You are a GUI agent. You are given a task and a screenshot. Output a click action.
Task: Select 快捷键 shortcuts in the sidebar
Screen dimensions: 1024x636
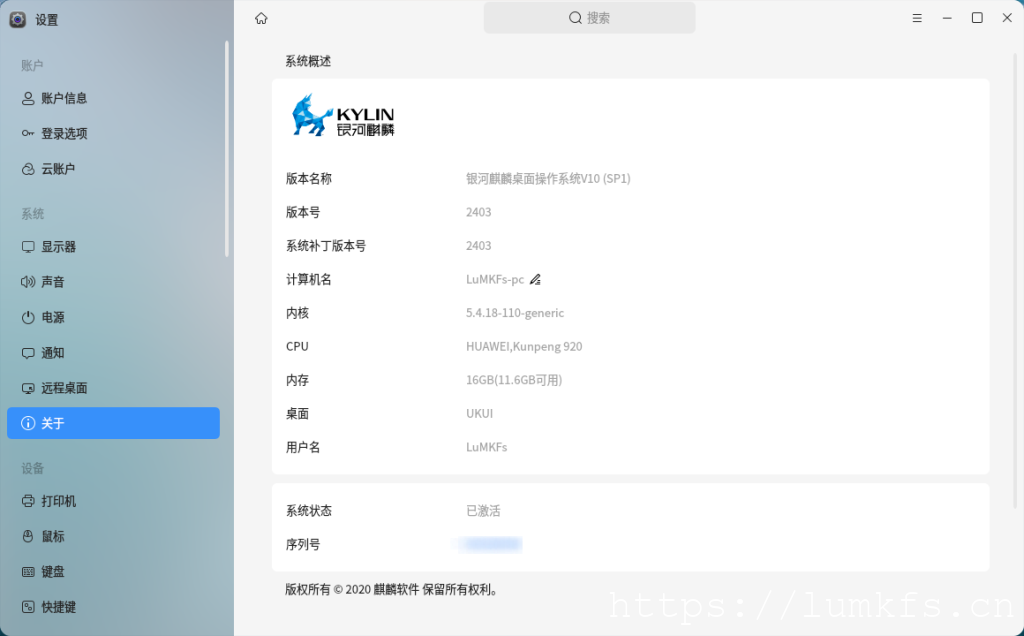[58, 607]
